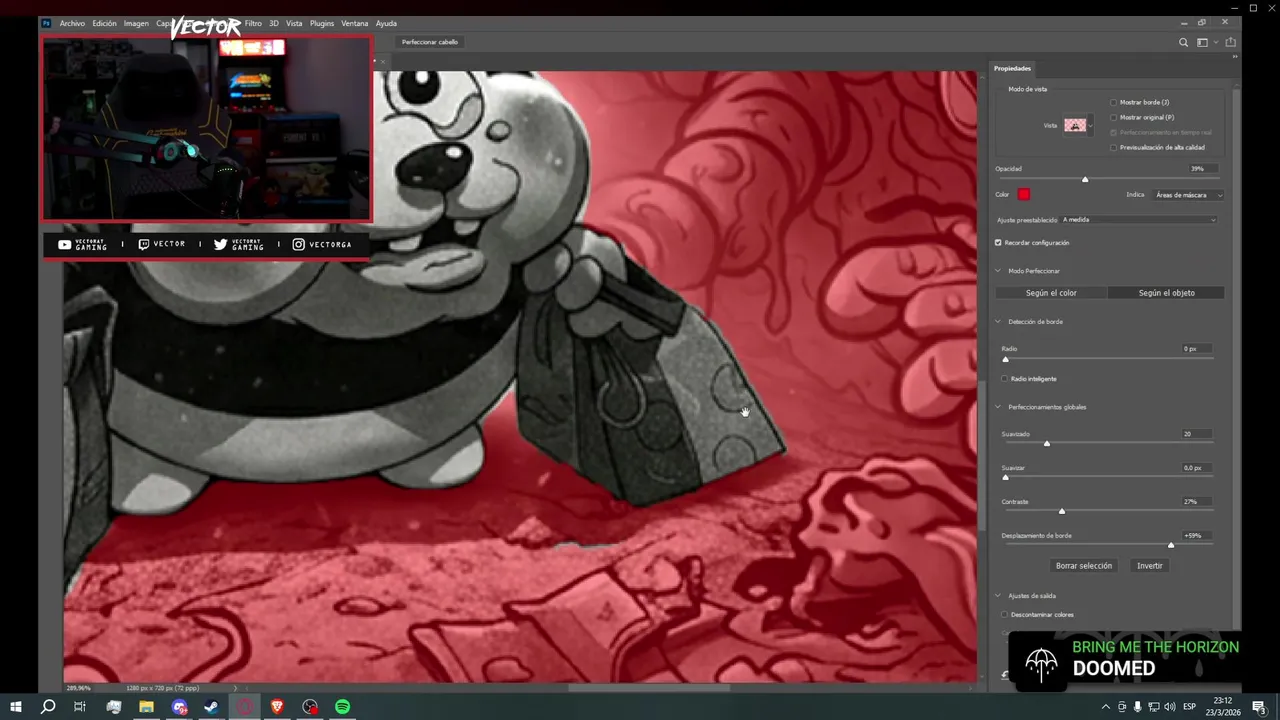Screen dimensions: 1280x720
Task: Enable Mostrar original (P) checkbox
Action: pyautogui.click(x=1114, y=117)
